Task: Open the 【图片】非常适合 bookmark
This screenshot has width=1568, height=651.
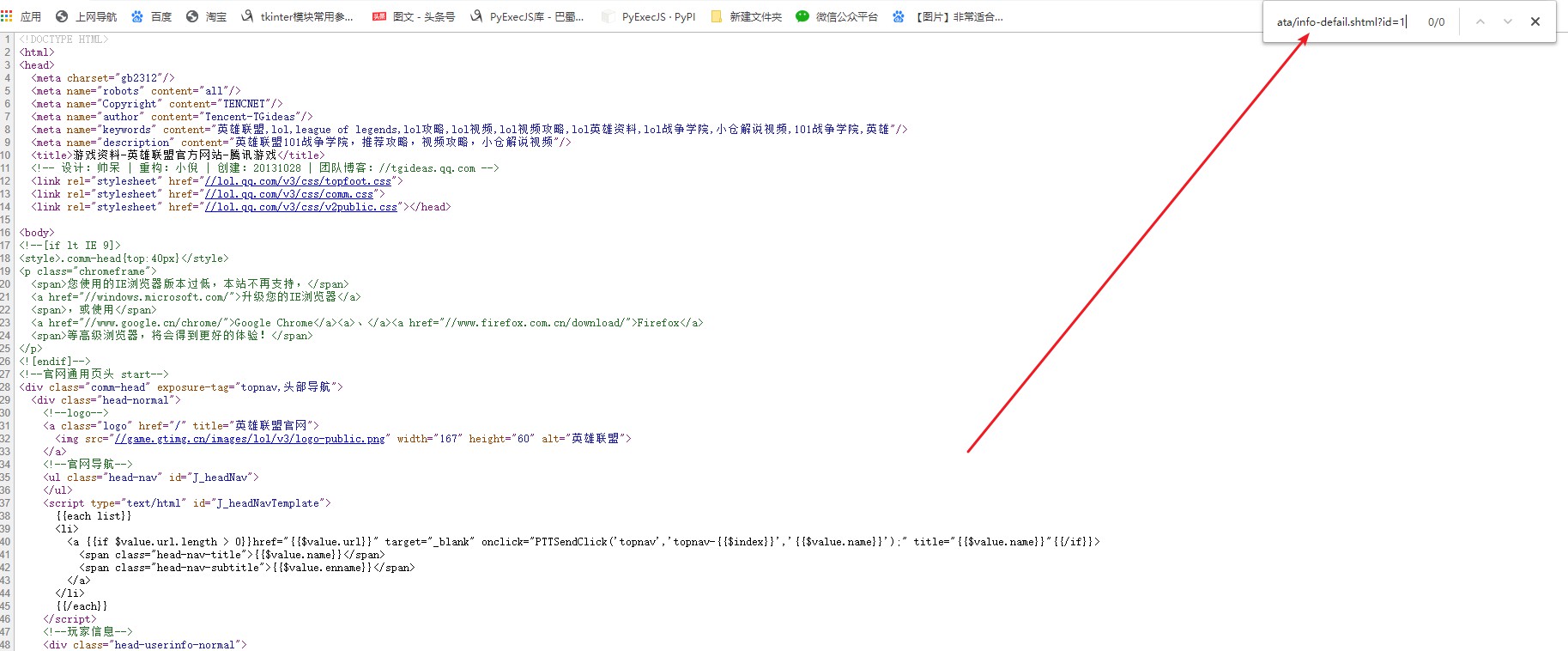Action: 947,16
